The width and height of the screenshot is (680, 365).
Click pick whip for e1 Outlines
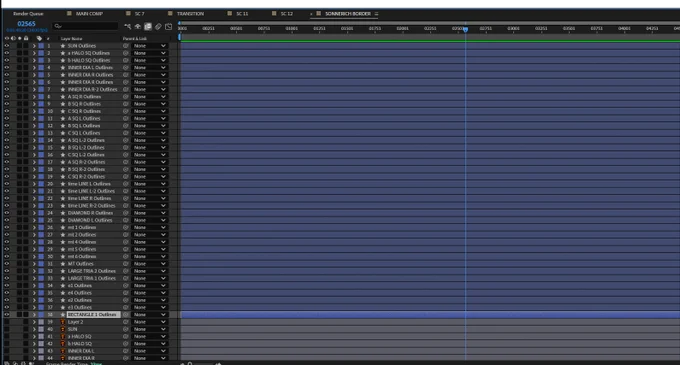pyautogui.click(x=126, y=285)
